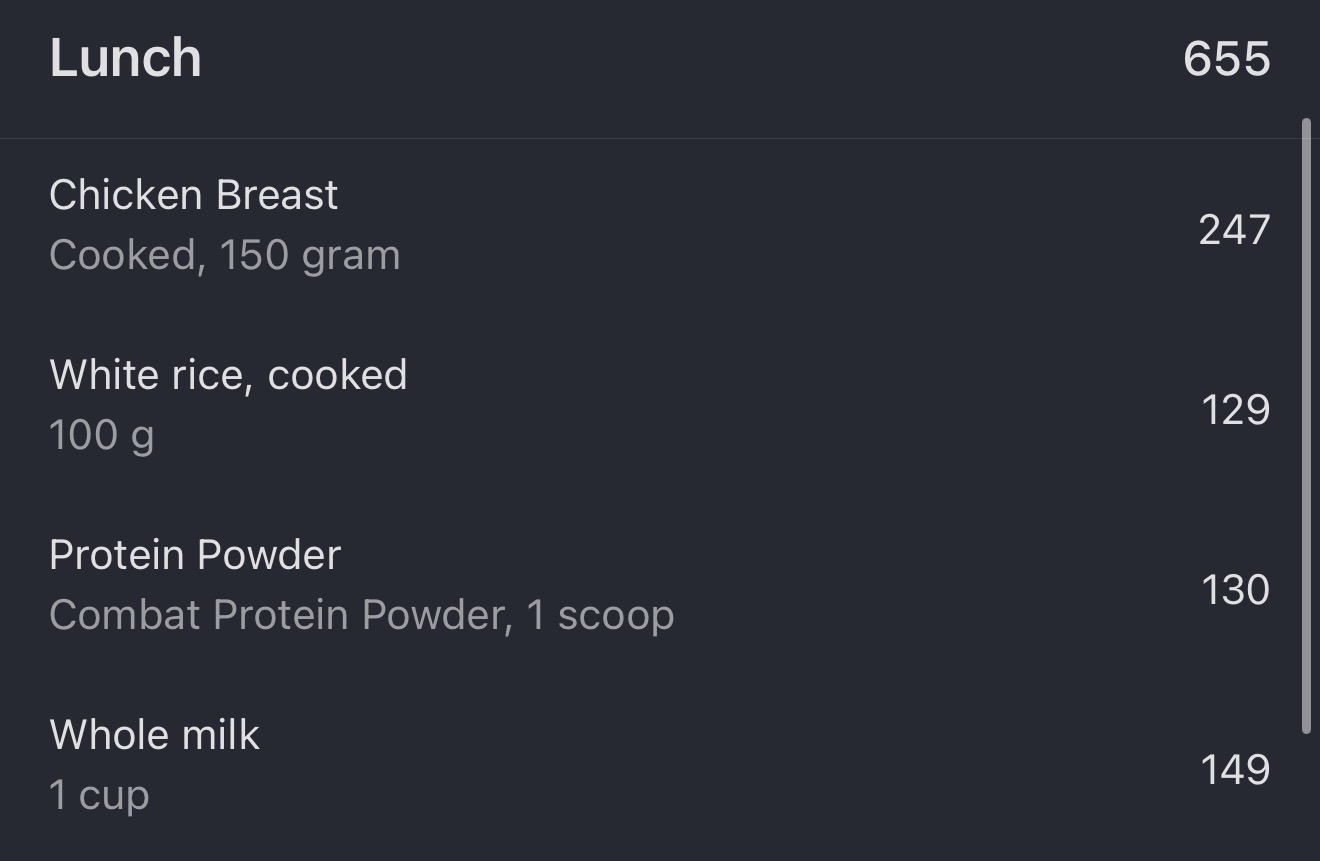
Task: Click the word "cooked" in the rice title
Action: (x=337, y=376)
